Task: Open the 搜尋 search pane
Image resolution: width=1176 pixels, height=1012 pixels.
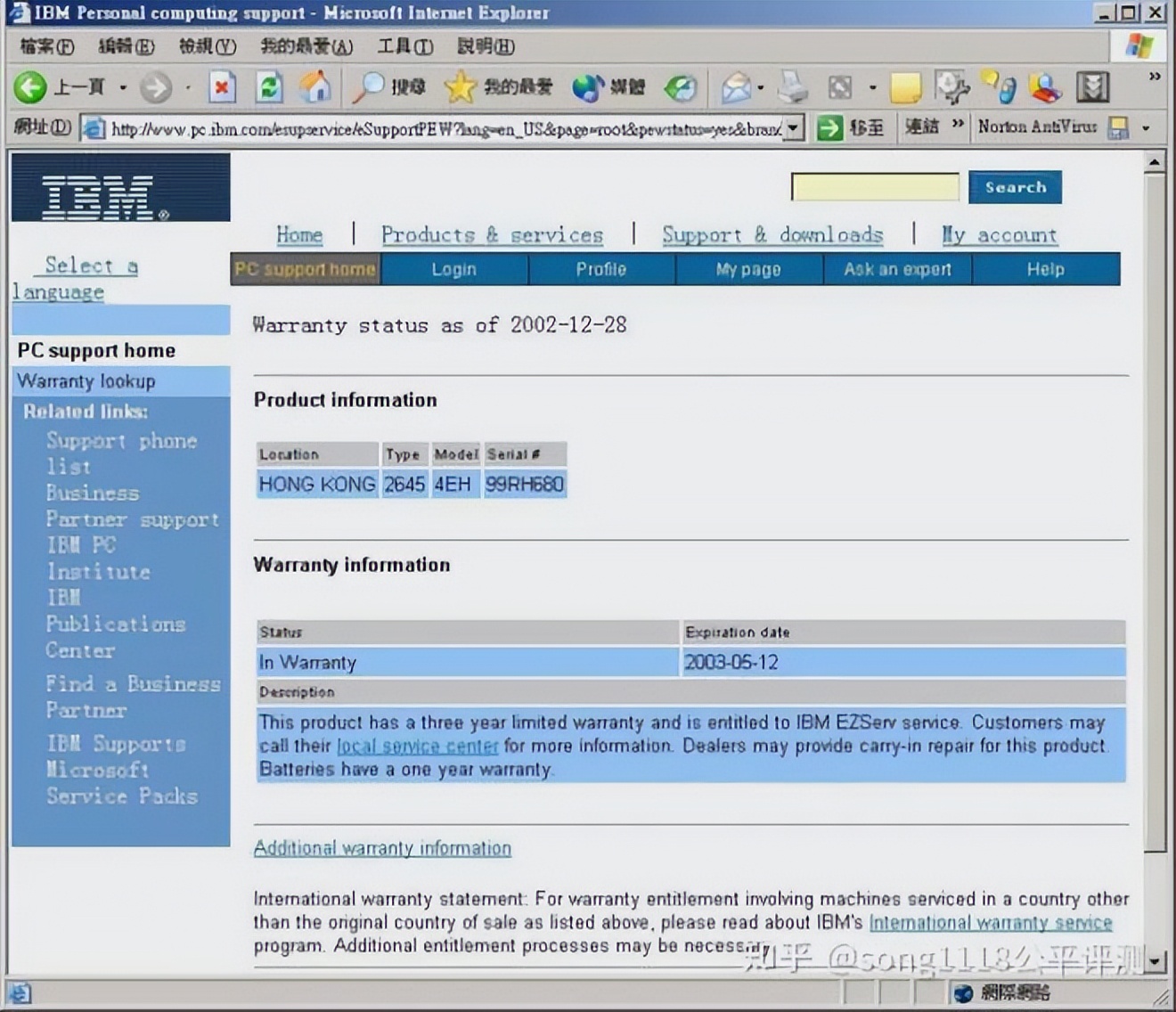Action: click(388, 86)
